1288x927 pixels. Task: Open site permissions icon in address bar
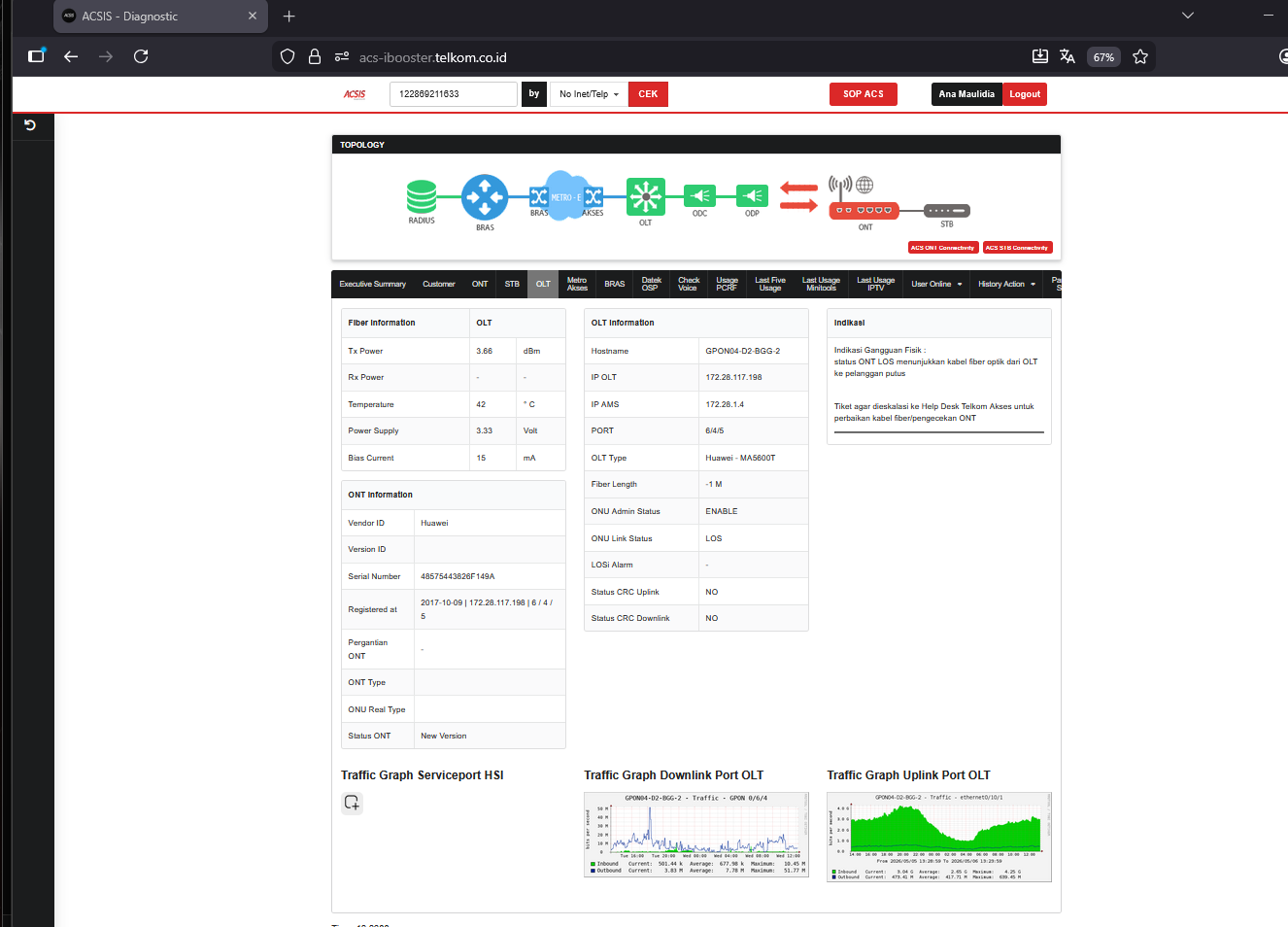[342, 57]
